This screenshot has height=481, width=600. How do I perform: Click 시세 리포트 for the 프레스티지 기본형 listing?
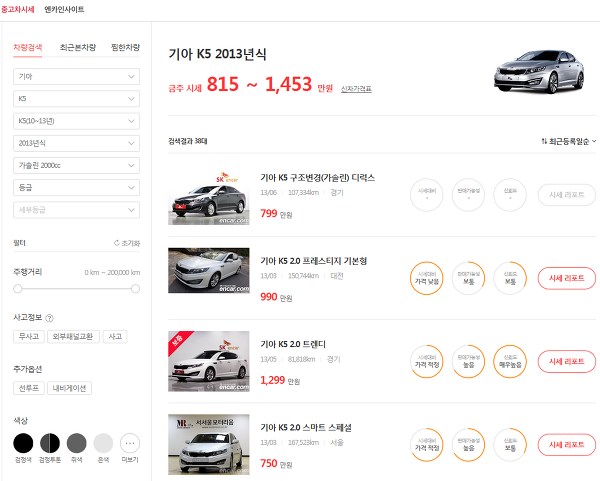[567, 278]
